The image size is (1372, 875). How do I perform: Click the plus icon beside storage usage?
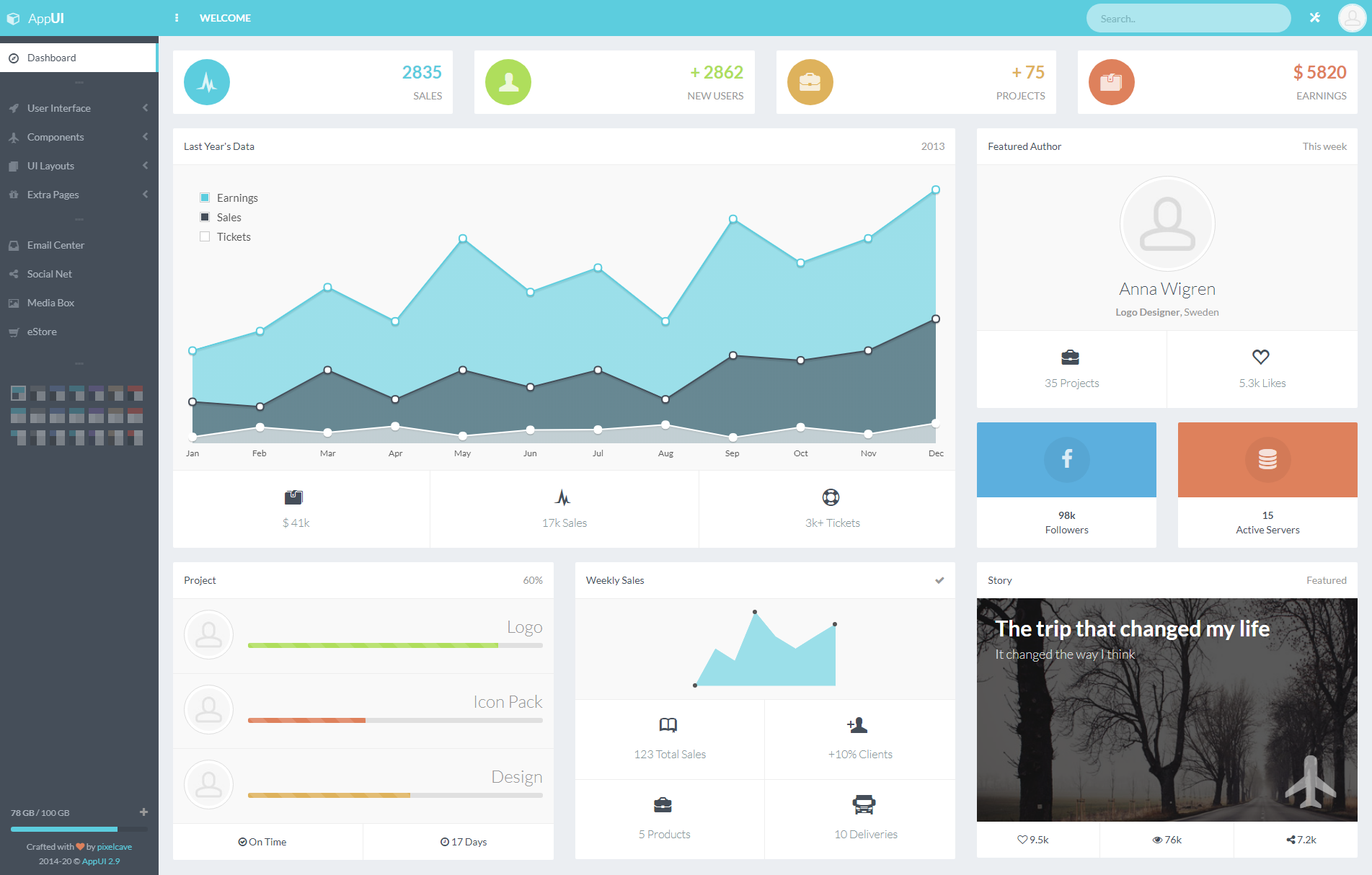[143, 812]
